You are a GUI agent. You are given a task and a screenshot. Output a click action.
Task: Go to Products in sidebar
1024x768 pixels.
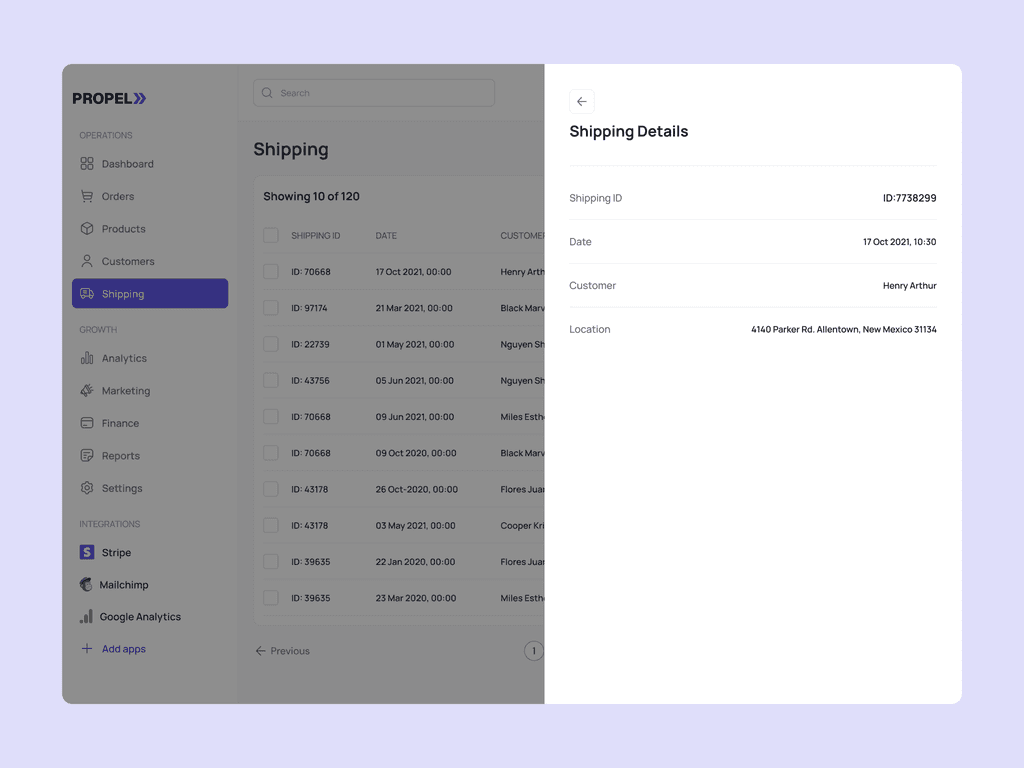pyautogui.click(x=150, y=229)
